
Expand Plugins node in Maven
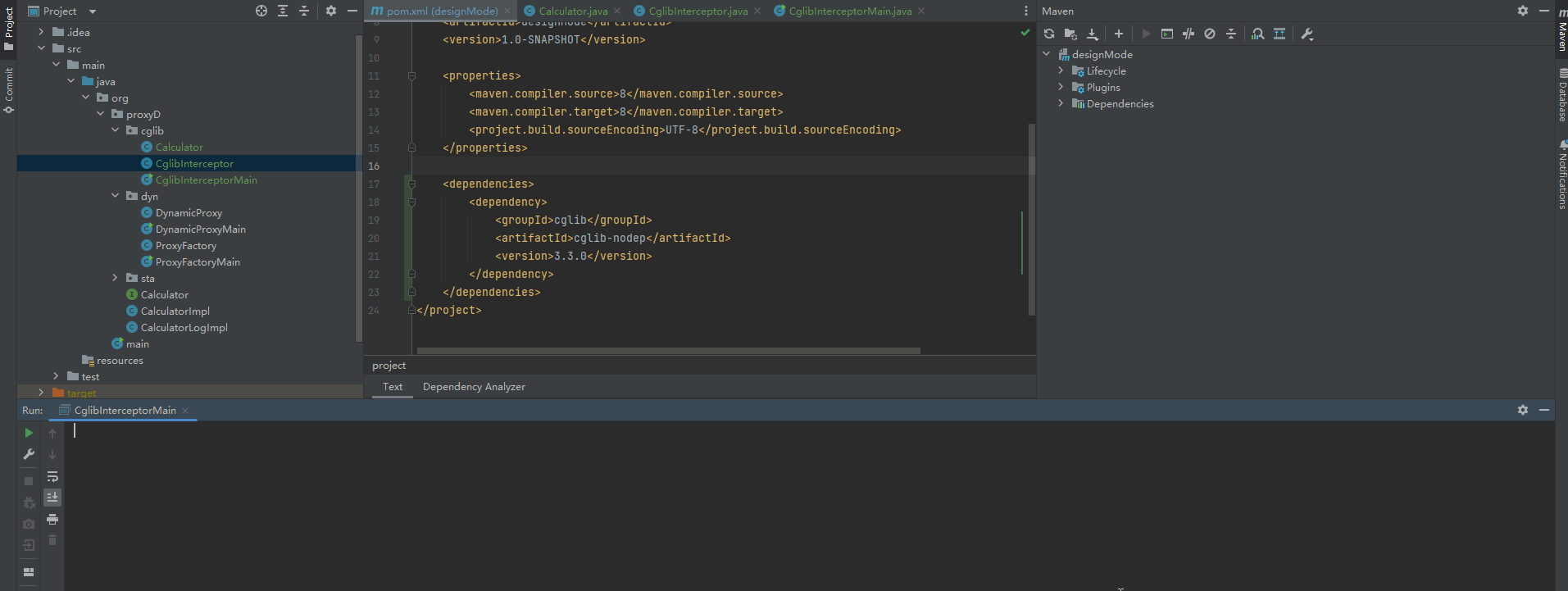(x=1061, y=87)
